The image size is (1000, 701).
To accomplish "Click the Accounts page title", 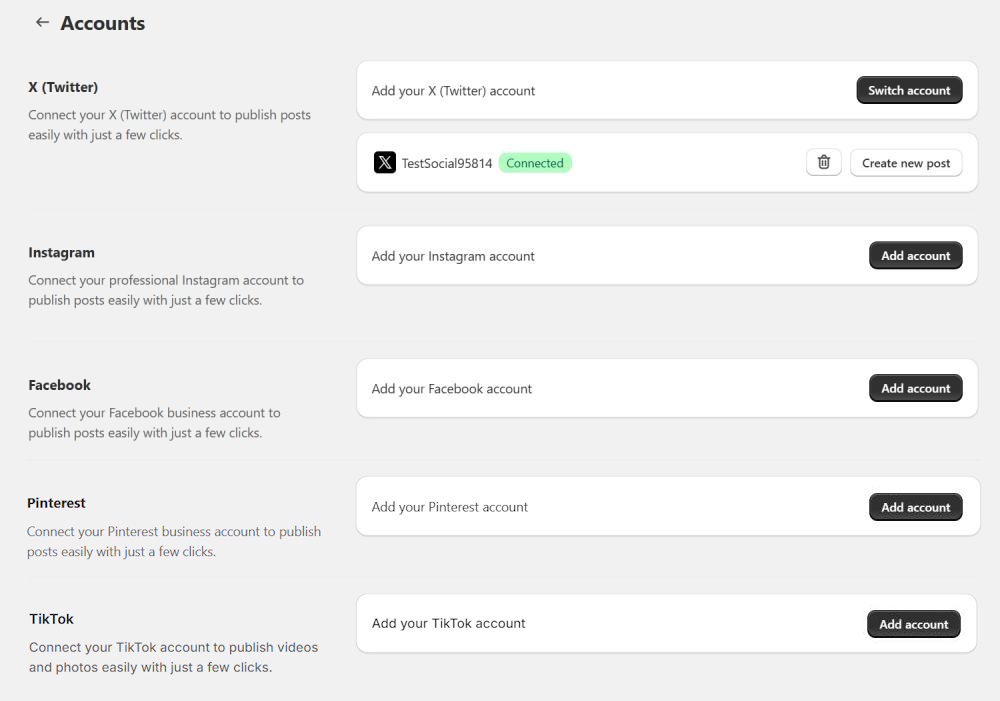I will 103,24.
